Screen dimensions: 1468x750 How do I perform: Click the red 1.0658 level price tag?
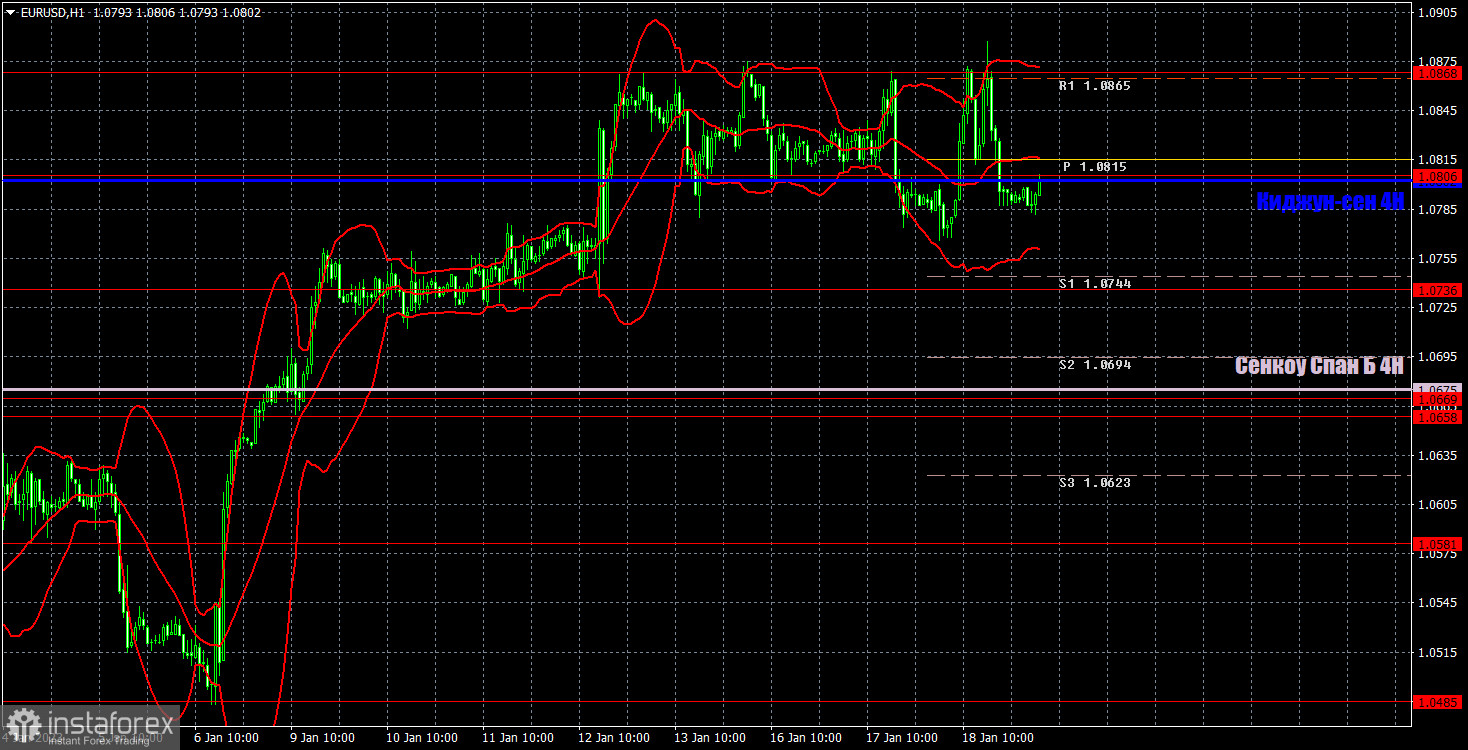pyautogui.click(x=1438, y=418)
